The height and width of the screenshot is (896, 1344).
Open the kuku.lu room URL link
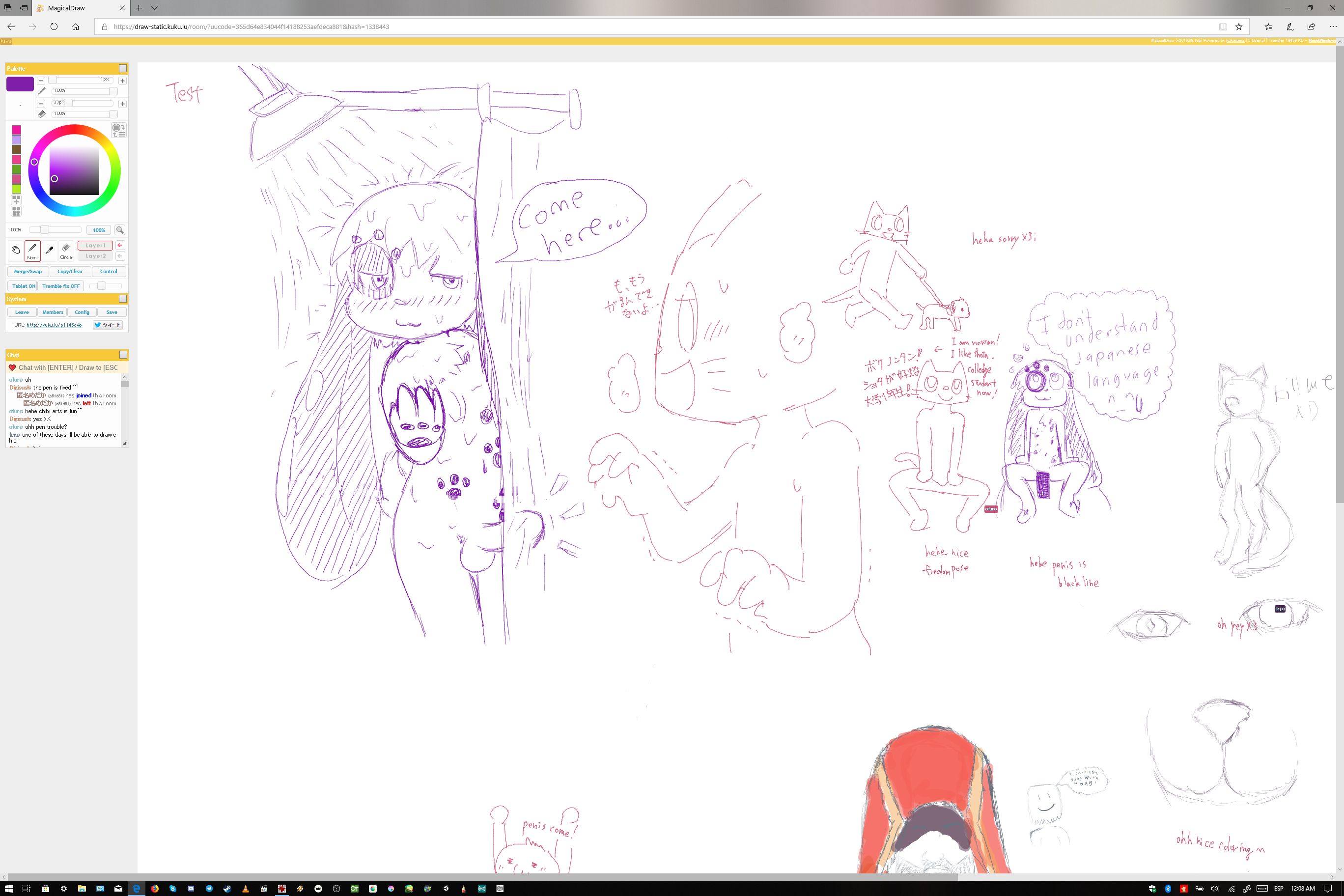pos(55,325)
